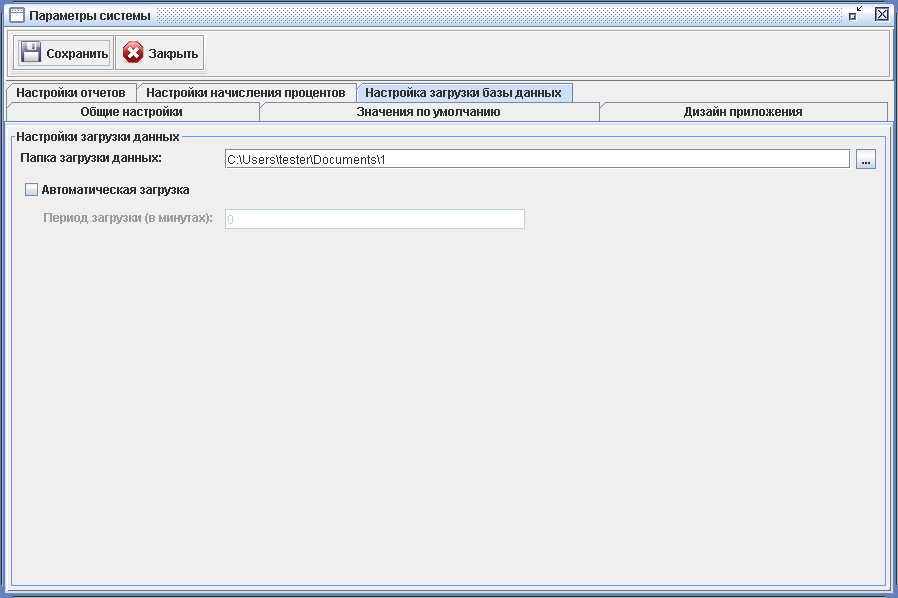The image size is (898, 598).
Task: Enable the Автоматическая загрузка checkbox
Action: 31,190
